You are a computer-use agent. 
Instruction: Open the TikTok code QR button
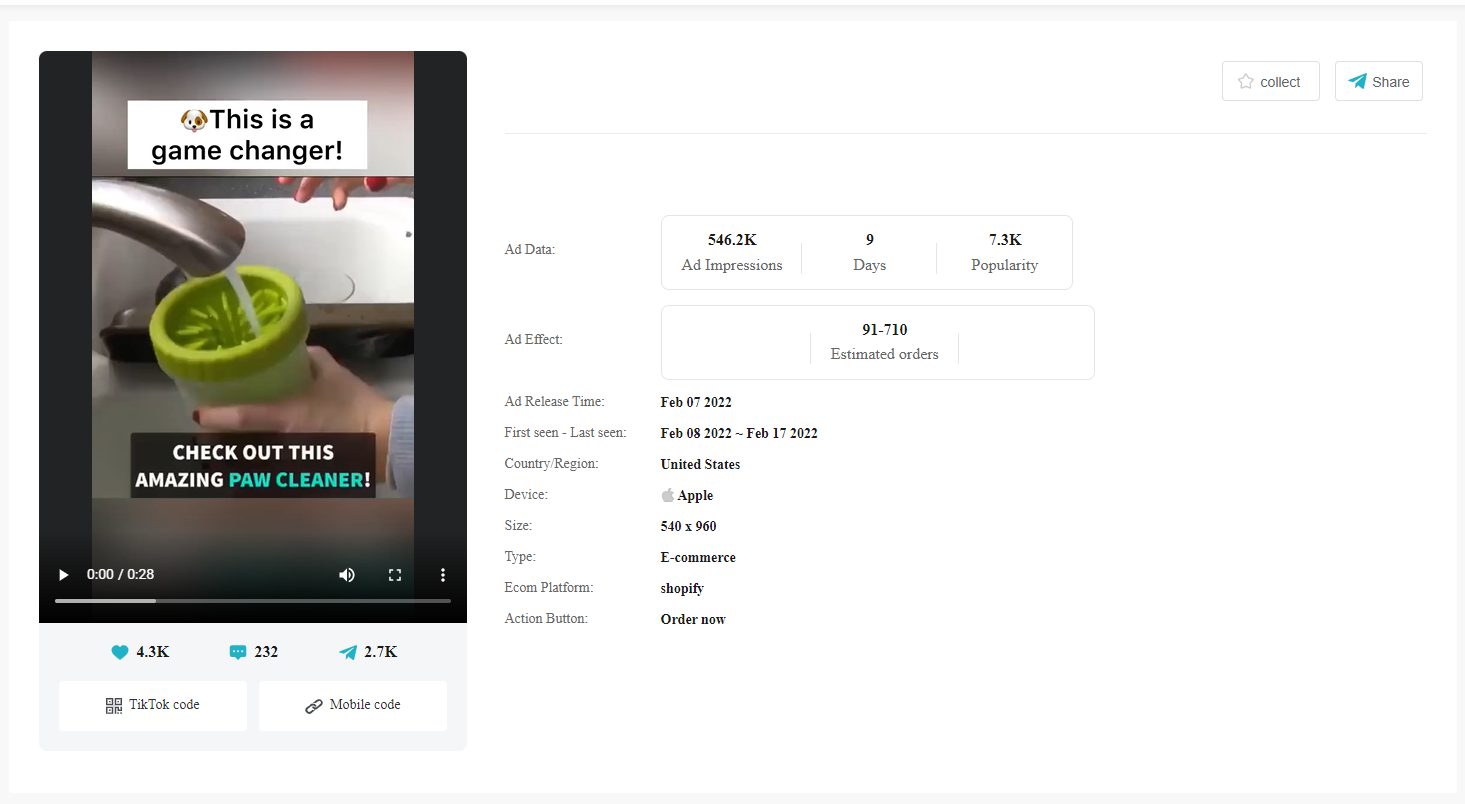tap(153, 706)
